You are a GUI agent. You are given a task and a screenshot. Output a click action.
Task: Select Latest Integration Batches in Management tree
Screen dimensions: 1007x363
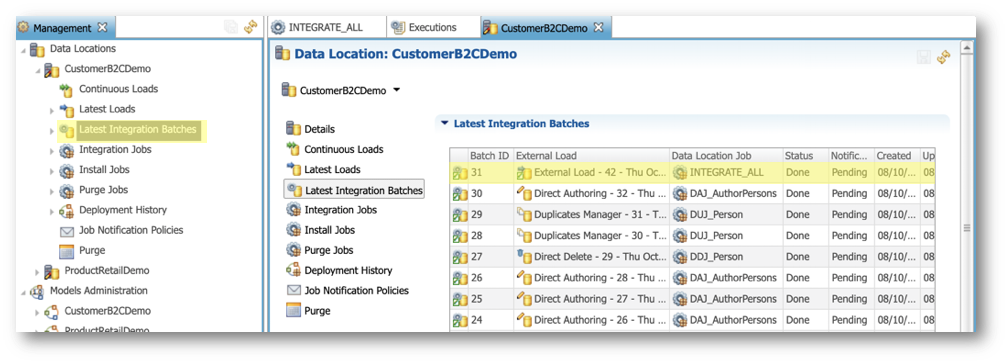(137, 130)
